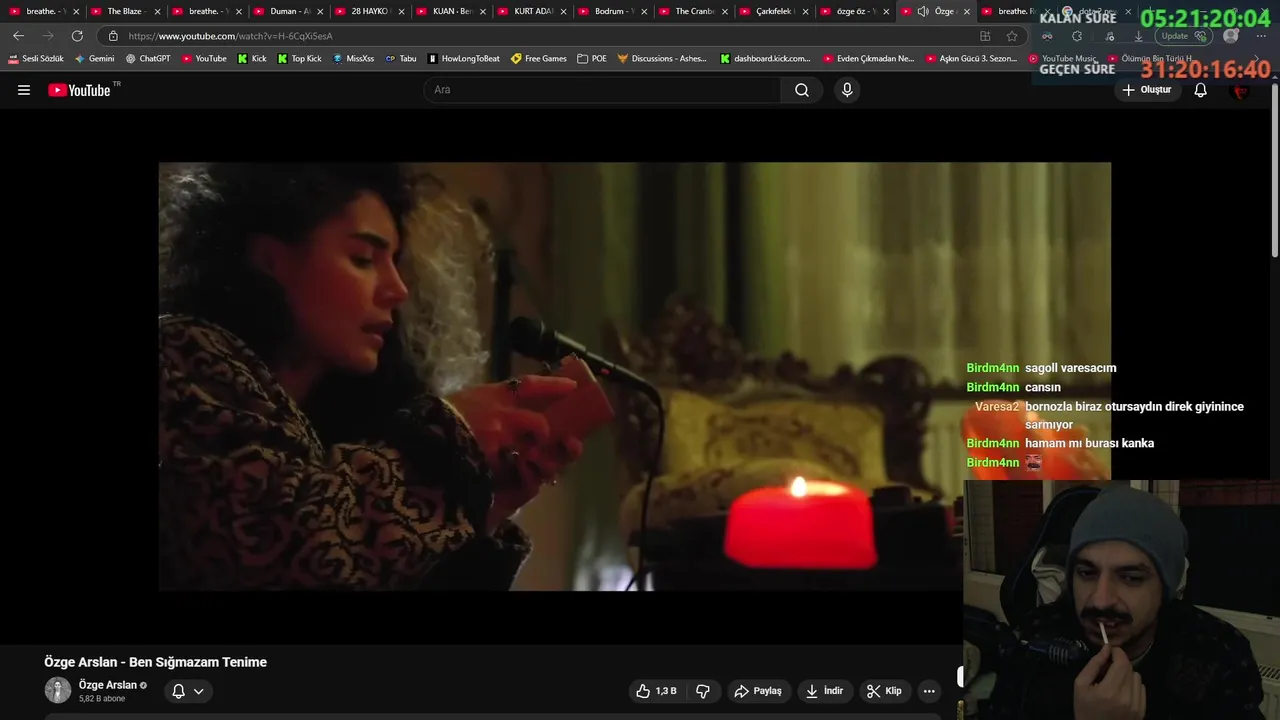
Task: Open the Evden Çıkmadan Ne... bookmark
Action: click(868, 59)
